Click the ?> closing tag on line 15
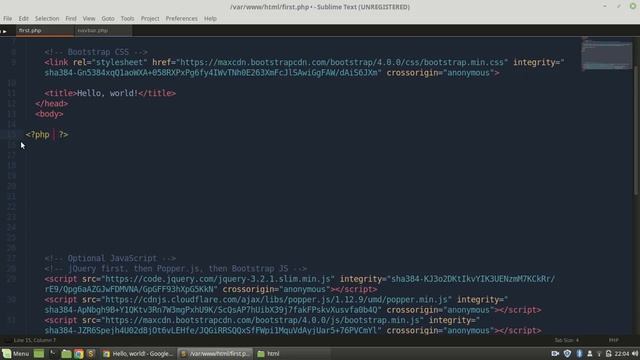Screen dimensions: 640x360 pos(63,135)
